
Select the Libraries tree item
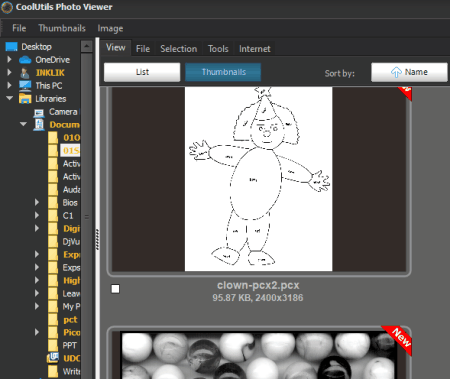coord(51,99)
